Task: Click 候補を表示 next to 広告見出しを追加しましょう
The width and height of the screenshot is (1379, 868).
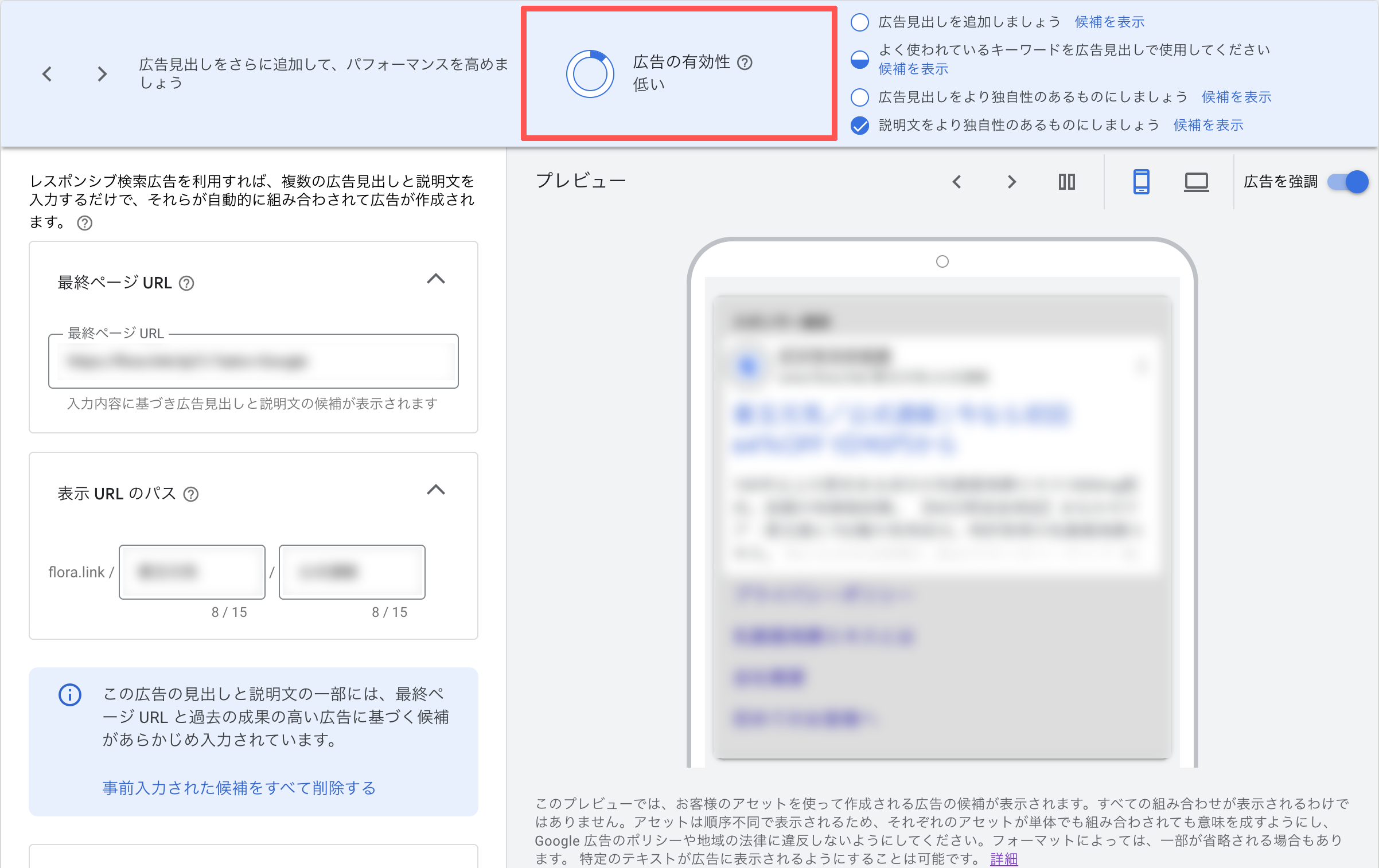Action: point(1109,21)
